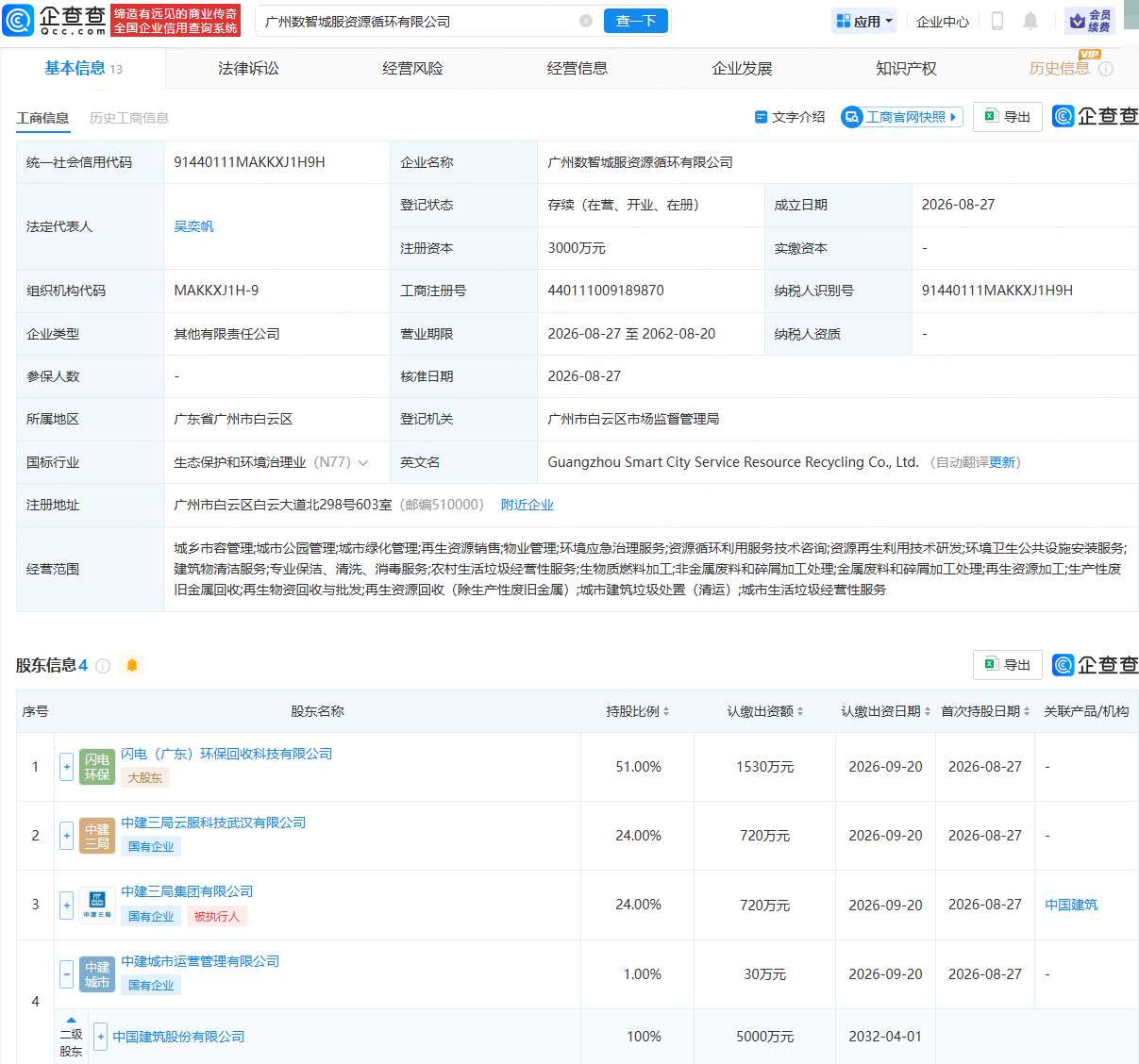The width and height of the screenshot is (1139, 1064).
Task: Click 中建三局集团 logo thumbnail in row 3
Action: (x=97, y=905)
